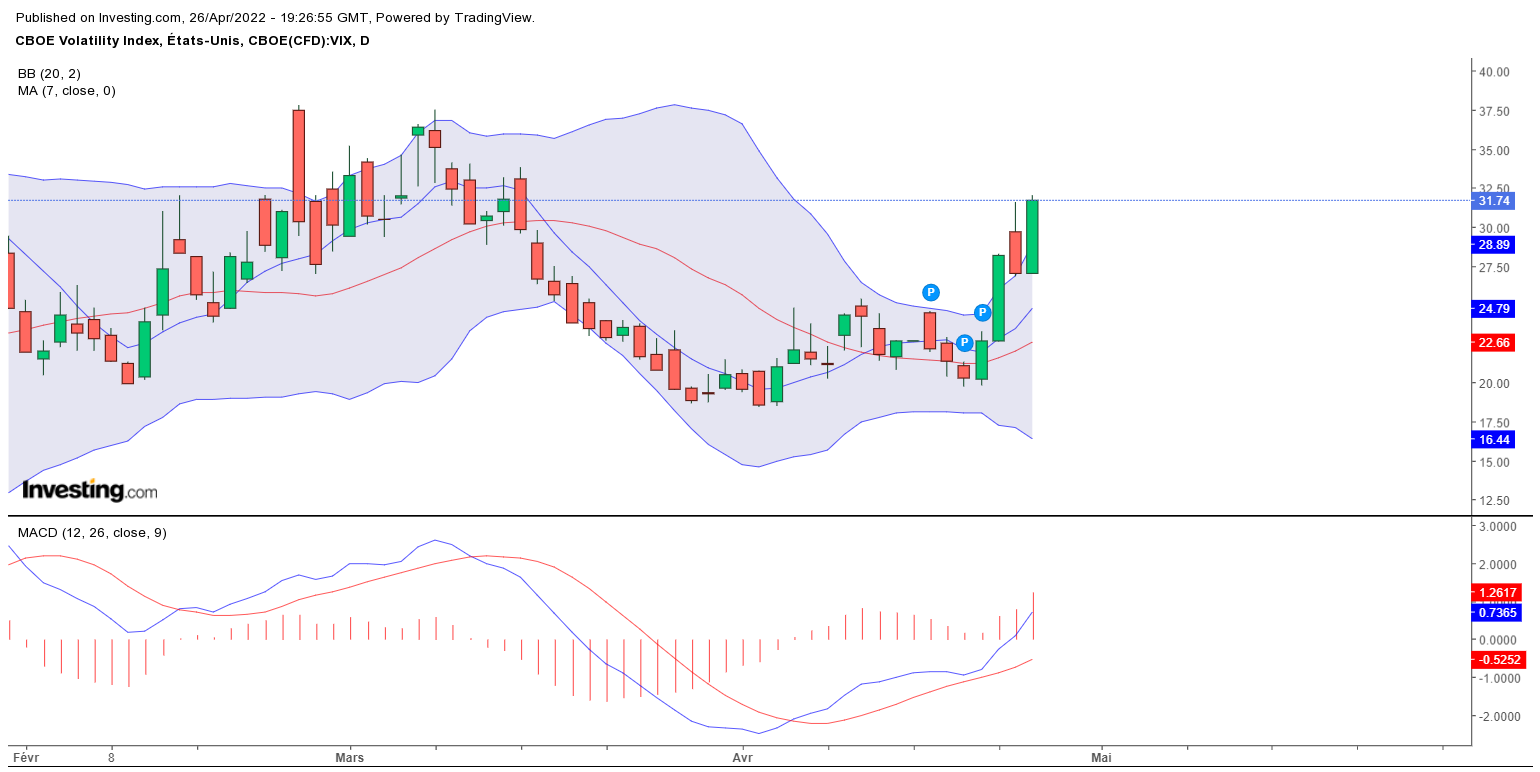Viewport: 1540px width, 772px height.
Task: Click the MACD value label 1.2617
Action: click(1497, 592)
